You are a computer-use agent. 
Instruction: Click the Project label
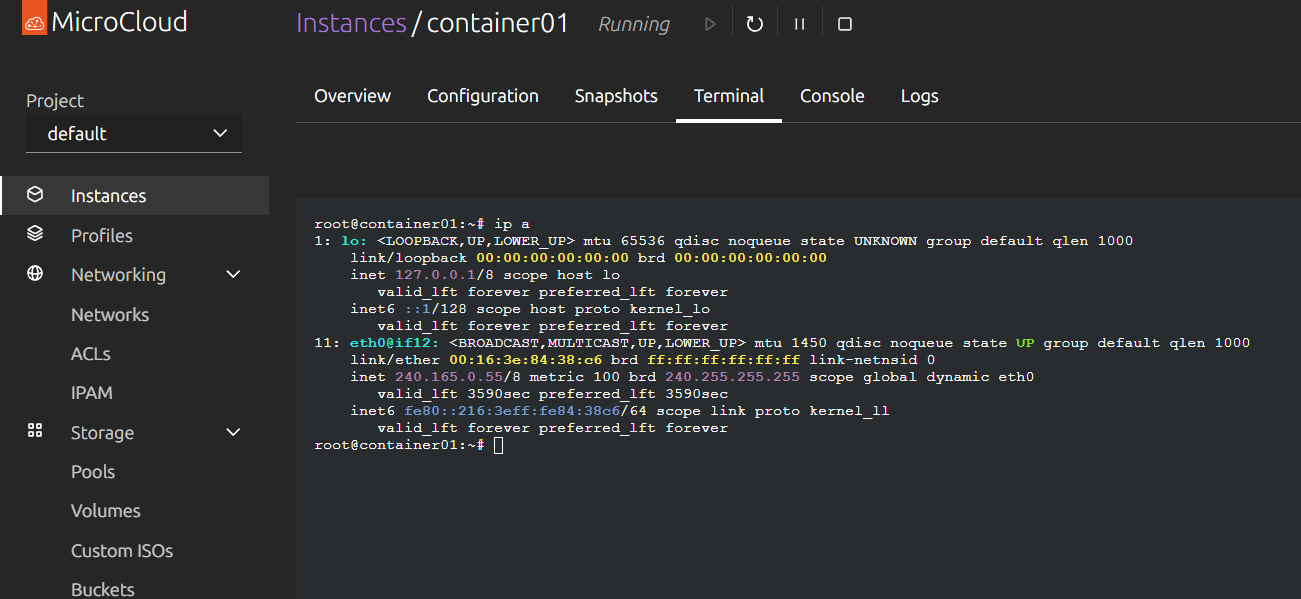[55, 101]
